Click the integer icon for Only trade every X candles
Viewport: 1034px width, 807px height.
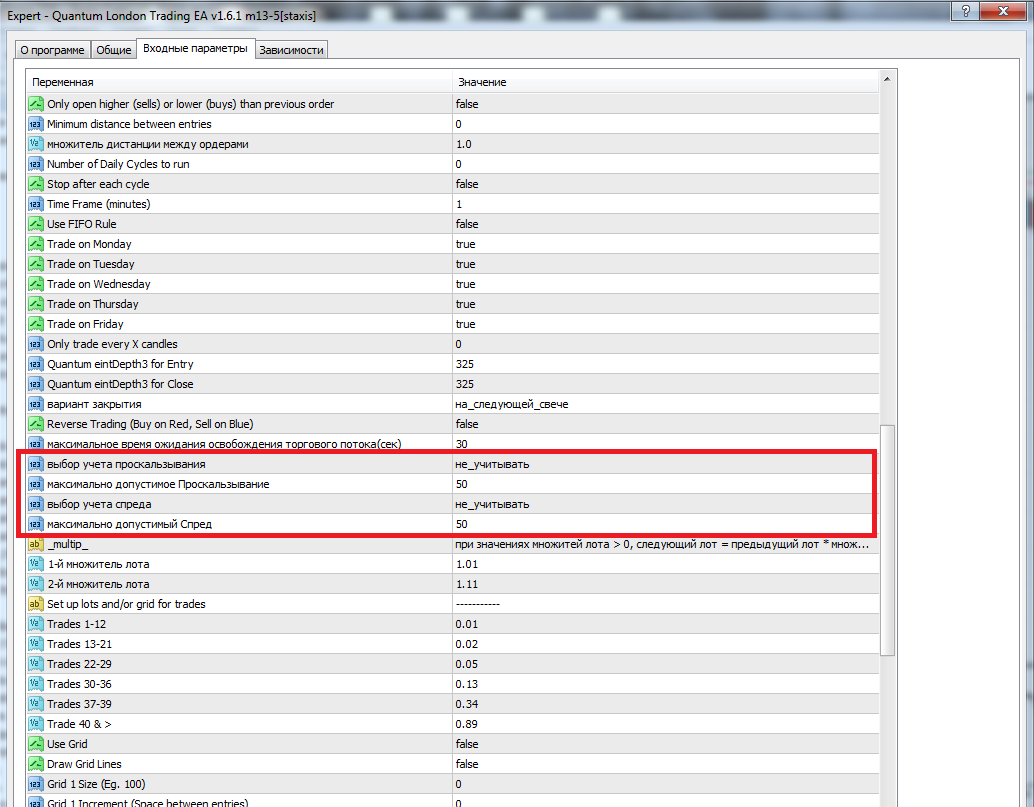36,344
